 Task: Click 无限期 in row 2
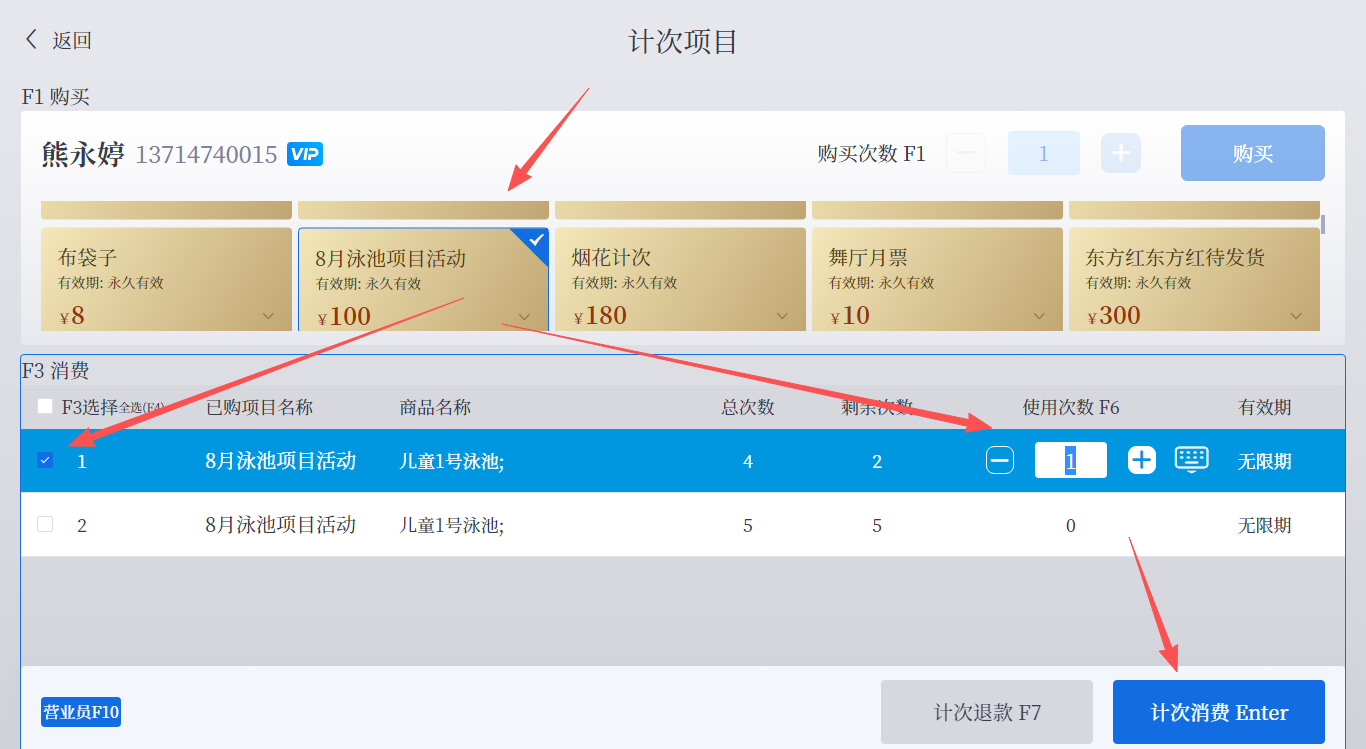[x=1264, y=525]
